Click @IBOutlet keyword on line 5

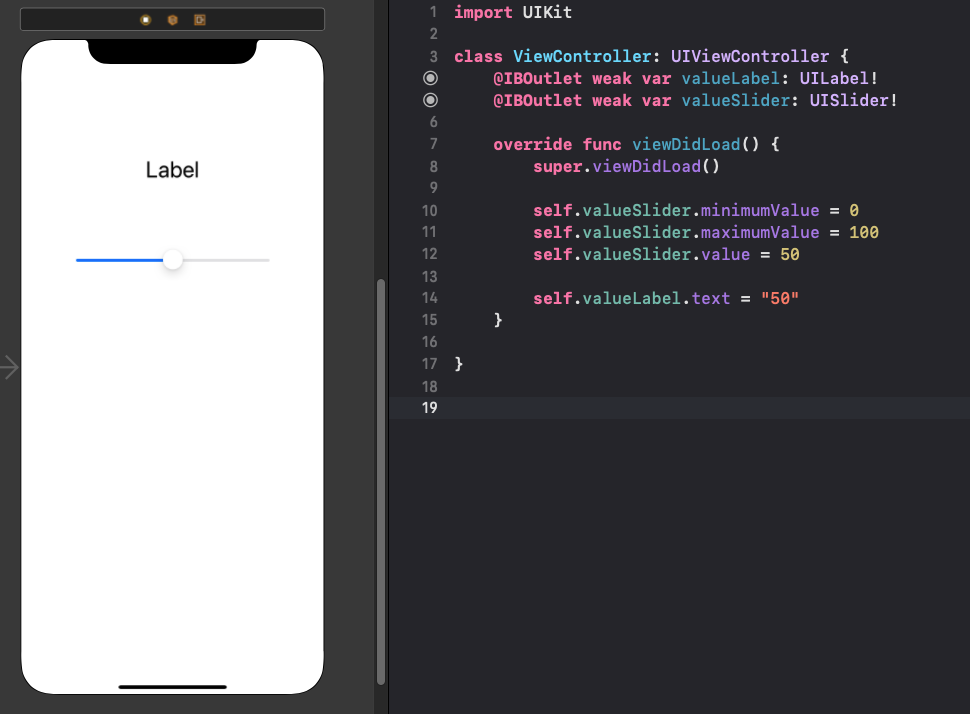(538, 100)
